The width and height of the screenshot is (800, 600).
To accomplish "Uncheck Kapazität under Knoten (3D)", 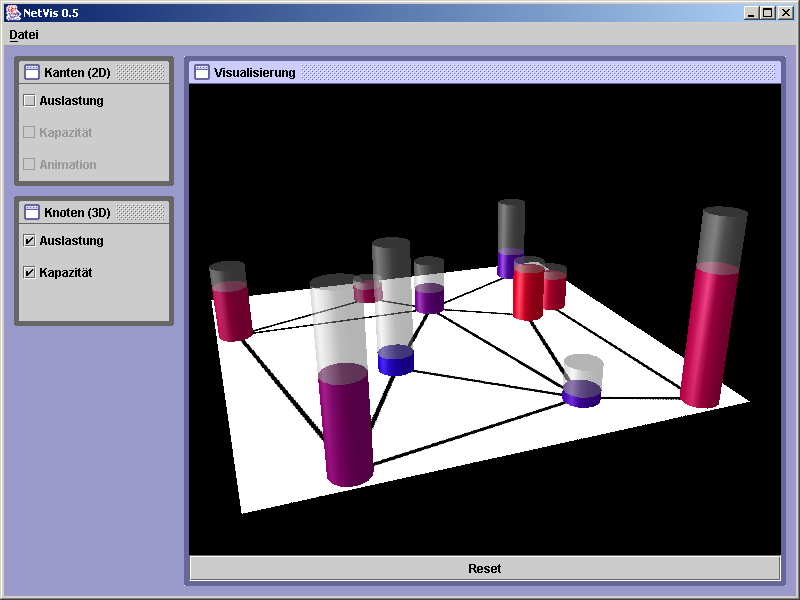I will 29,272.
